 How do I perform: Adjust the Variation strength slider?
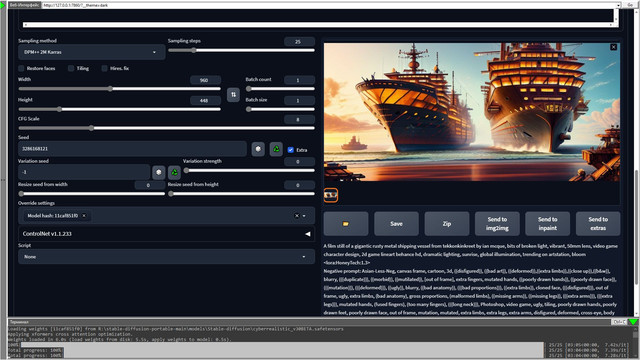click(249, 170)
